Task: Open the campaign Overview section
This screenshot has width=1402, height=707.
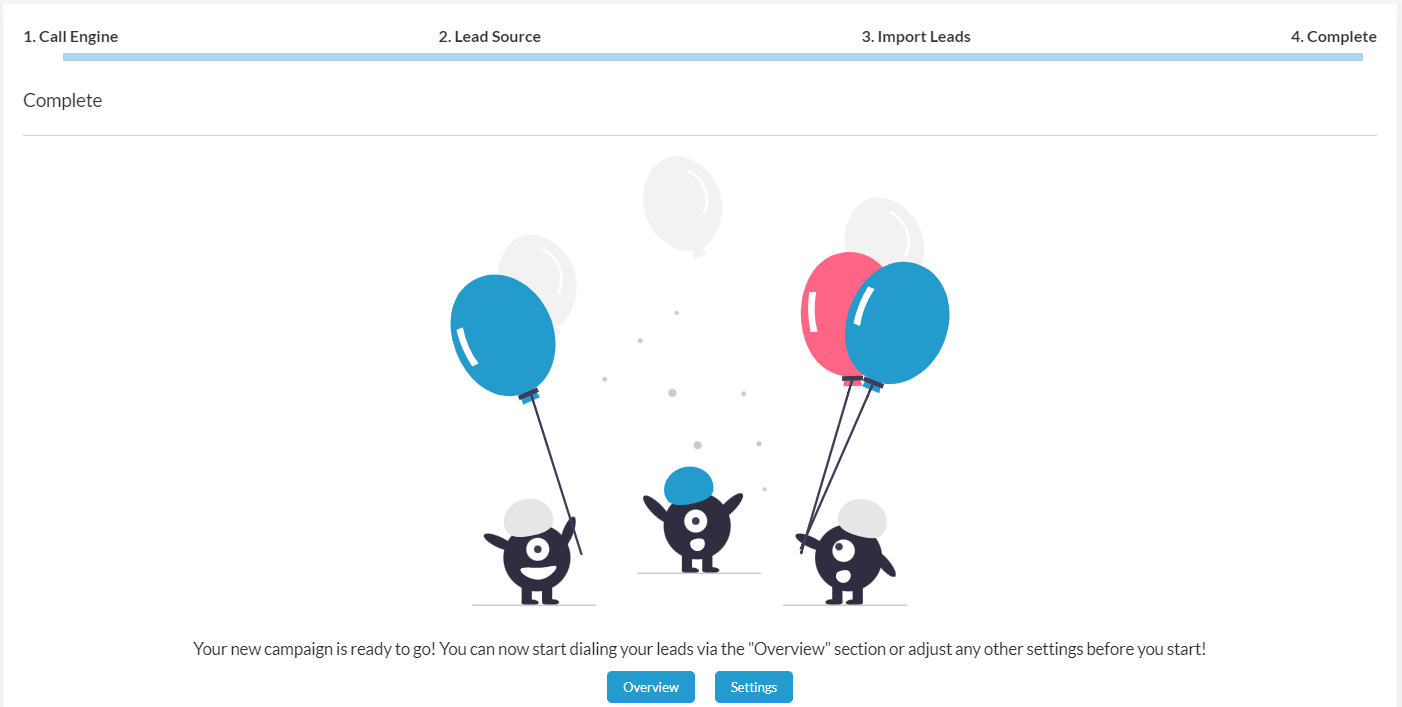Action: [x=650, y=687]
